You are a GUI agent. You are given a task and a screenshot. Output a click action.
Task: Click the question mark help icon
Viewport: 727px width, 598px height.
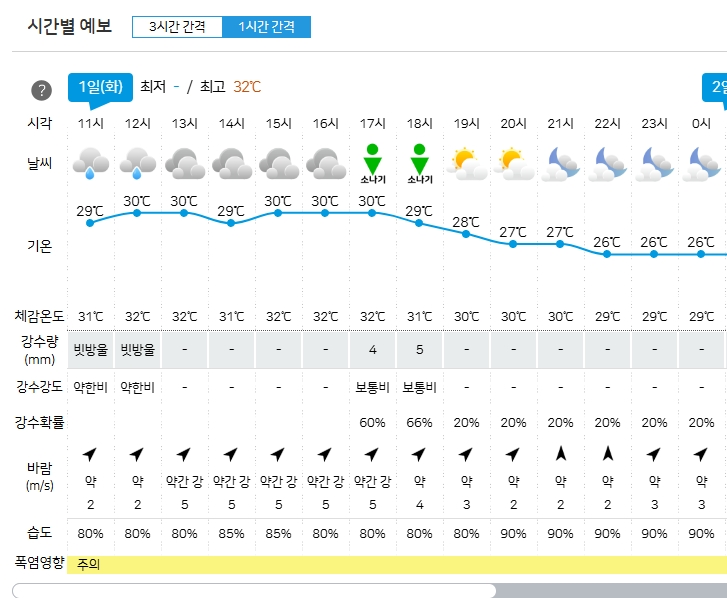(41, 90)
